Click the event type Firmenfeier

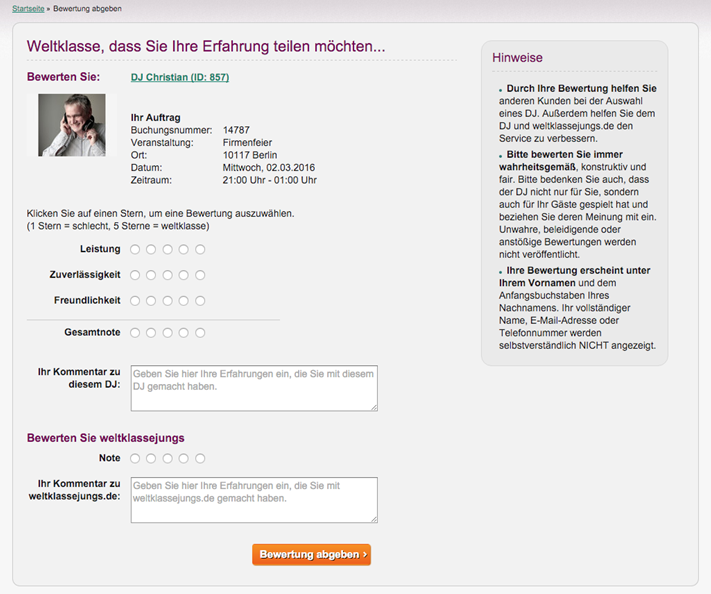[247, 142]
